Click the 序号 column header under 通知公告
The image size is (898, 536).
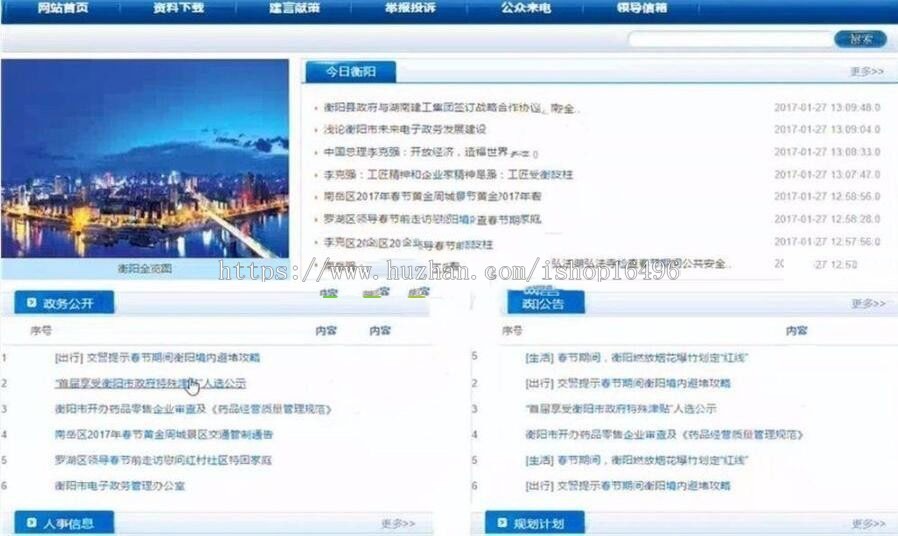512,330
